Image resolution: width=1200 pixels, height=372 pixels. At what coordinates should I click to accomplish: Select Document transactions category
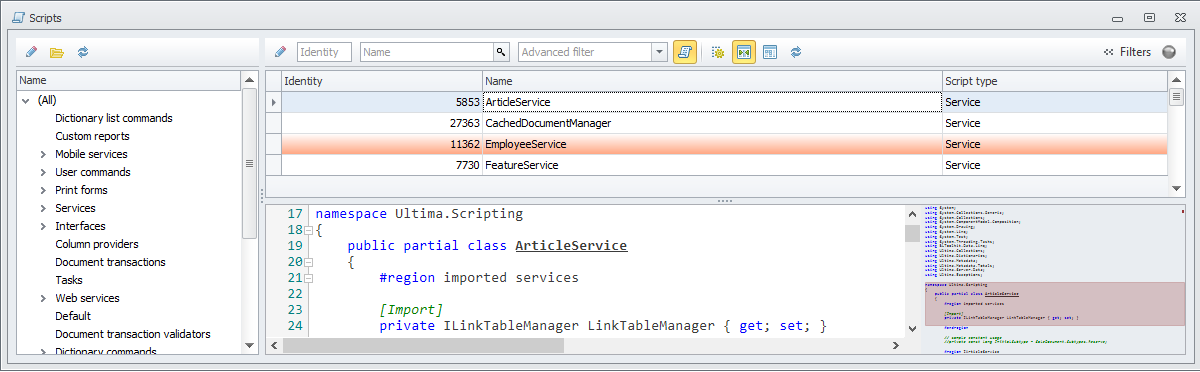point(110,262)
